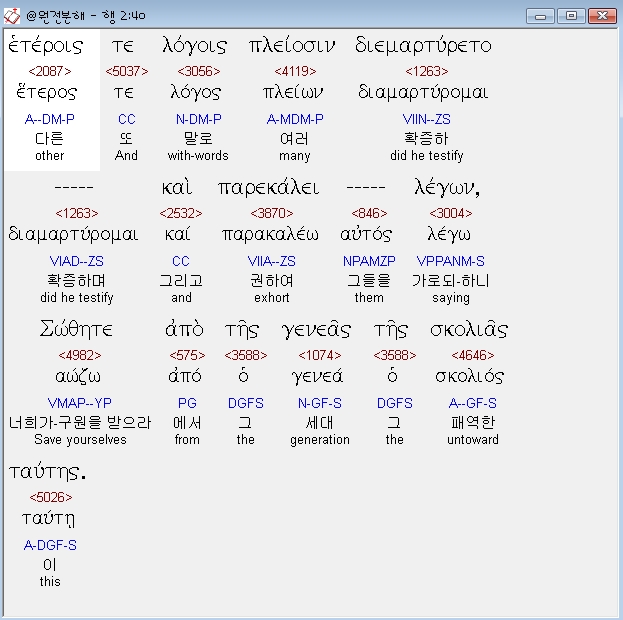This screenshot has width=623, height=620.
Task: Click the English gloss 'saying'
Action: pyautogui.click(x=451, y=298)
